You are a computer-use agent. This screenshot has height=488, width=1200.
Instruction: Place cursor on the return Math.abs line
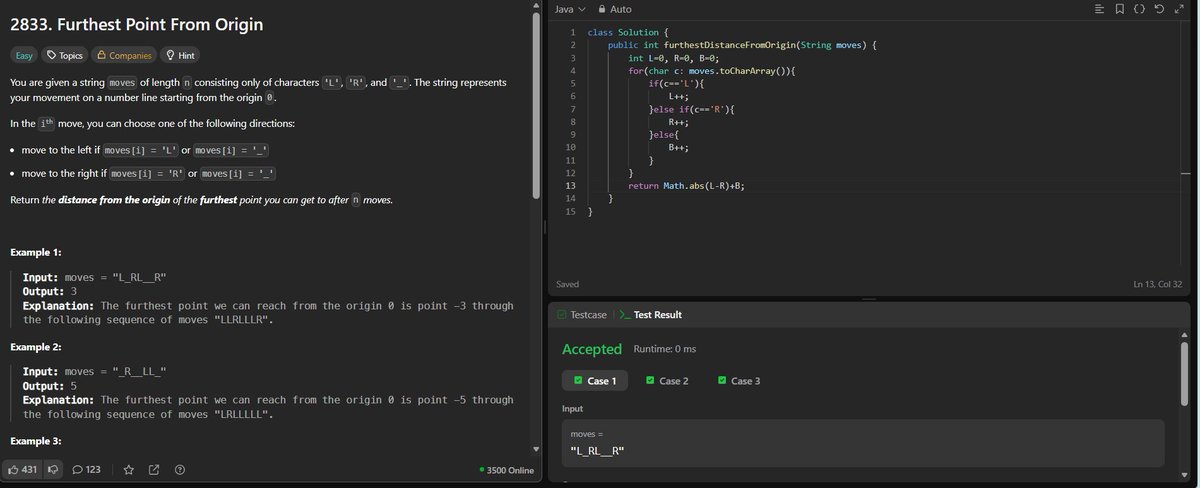point(687,185)
